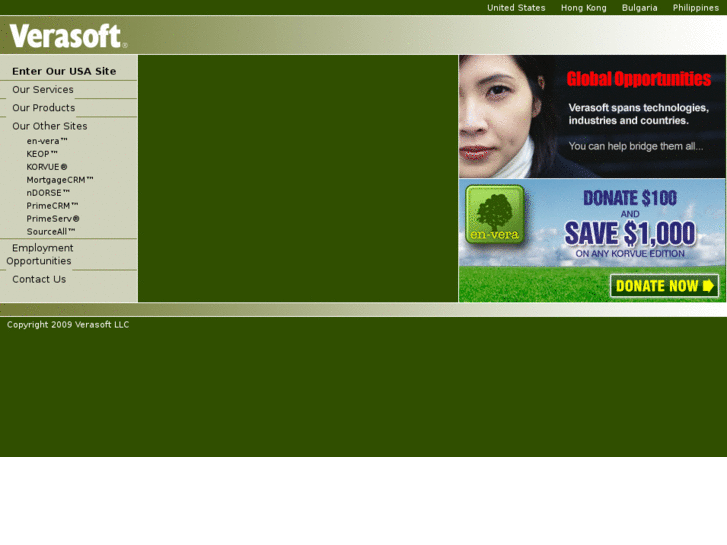Click the Donate $100 Save $1,000 banner
This screenshot has width=727, height=545.
592,241
